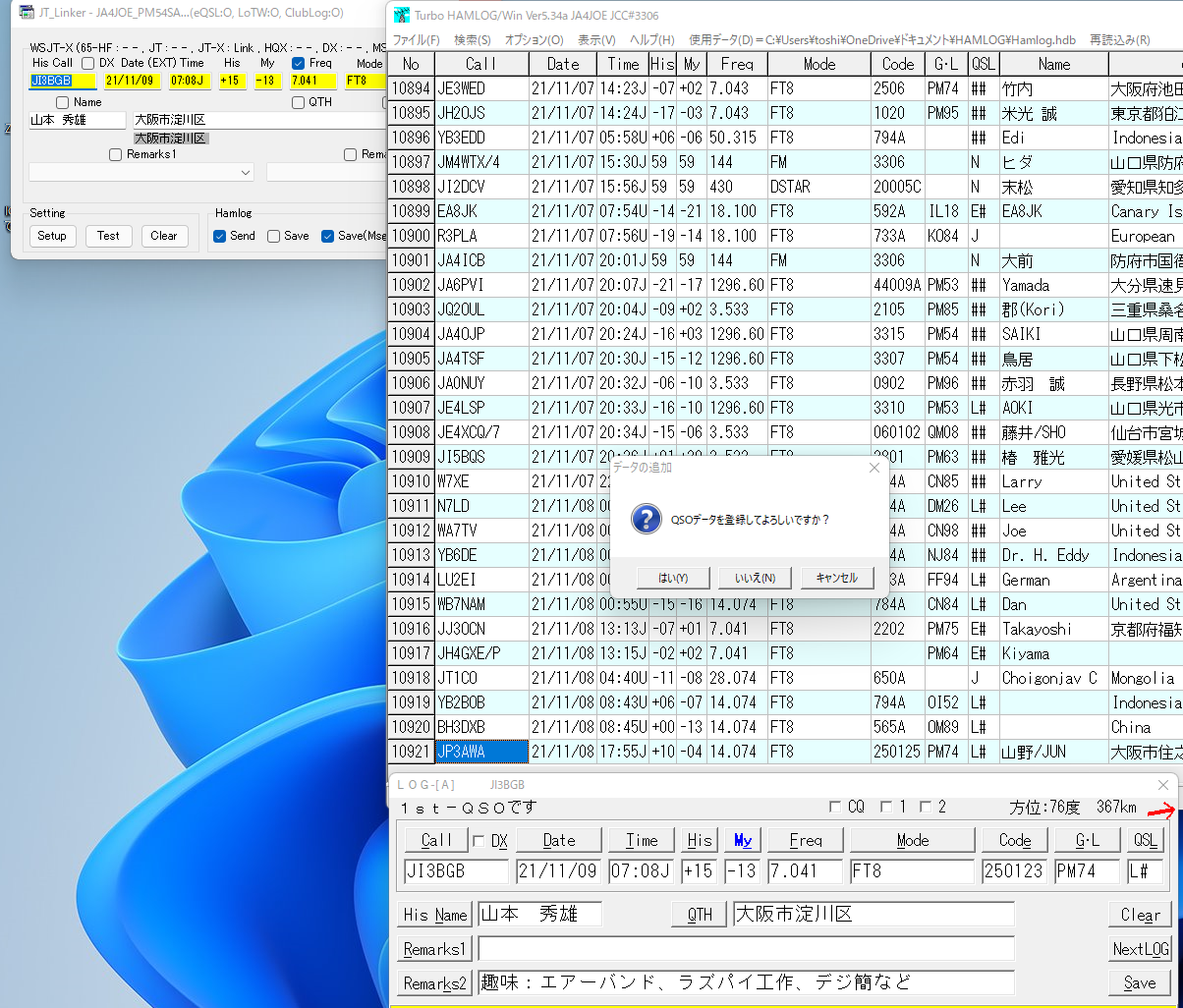Uncheck the Freq checkbox in JT_Linker
1183x1008 pixels.
pyautogui.click(x=299, y=63)
